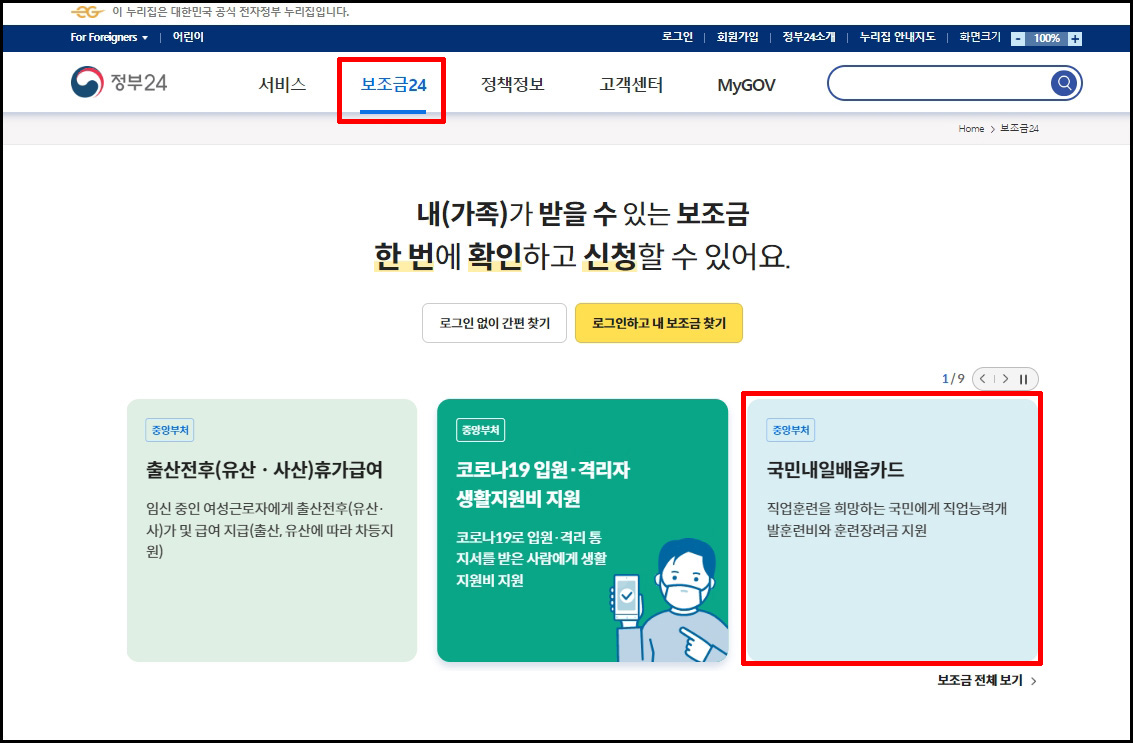Click 중앙부처 tag on 국민내일배움카드 card
Viewport: 1133px width, 743px height.
tap(790, 430)
